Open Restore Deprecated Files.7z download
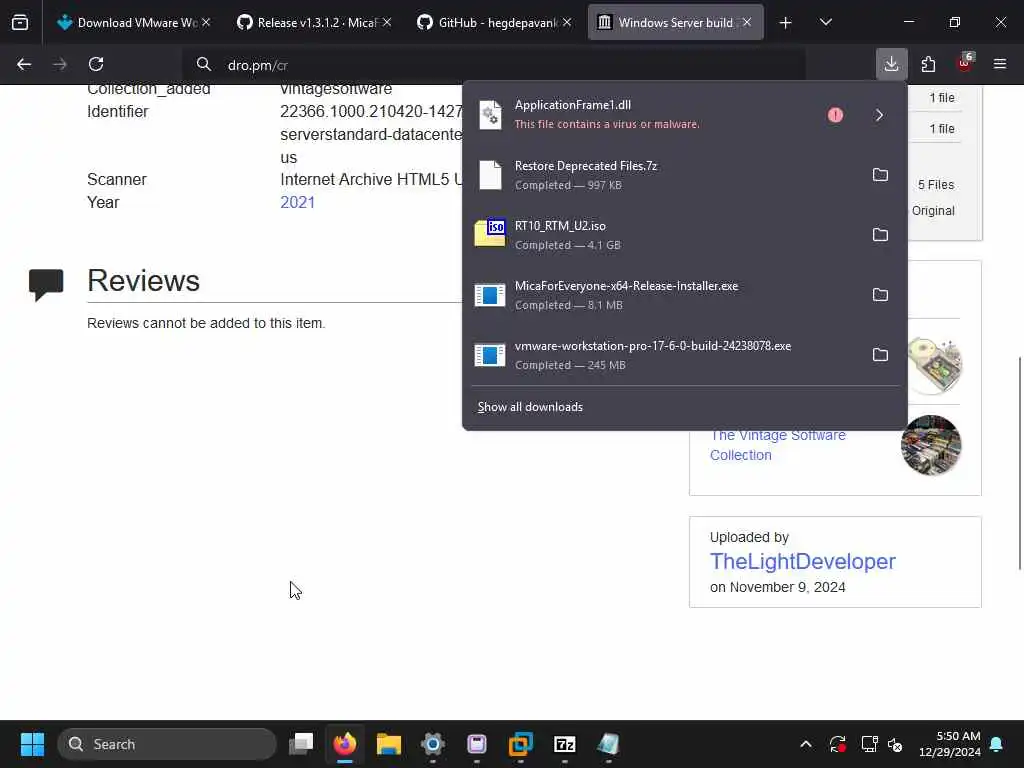 (x=663, y=175)
